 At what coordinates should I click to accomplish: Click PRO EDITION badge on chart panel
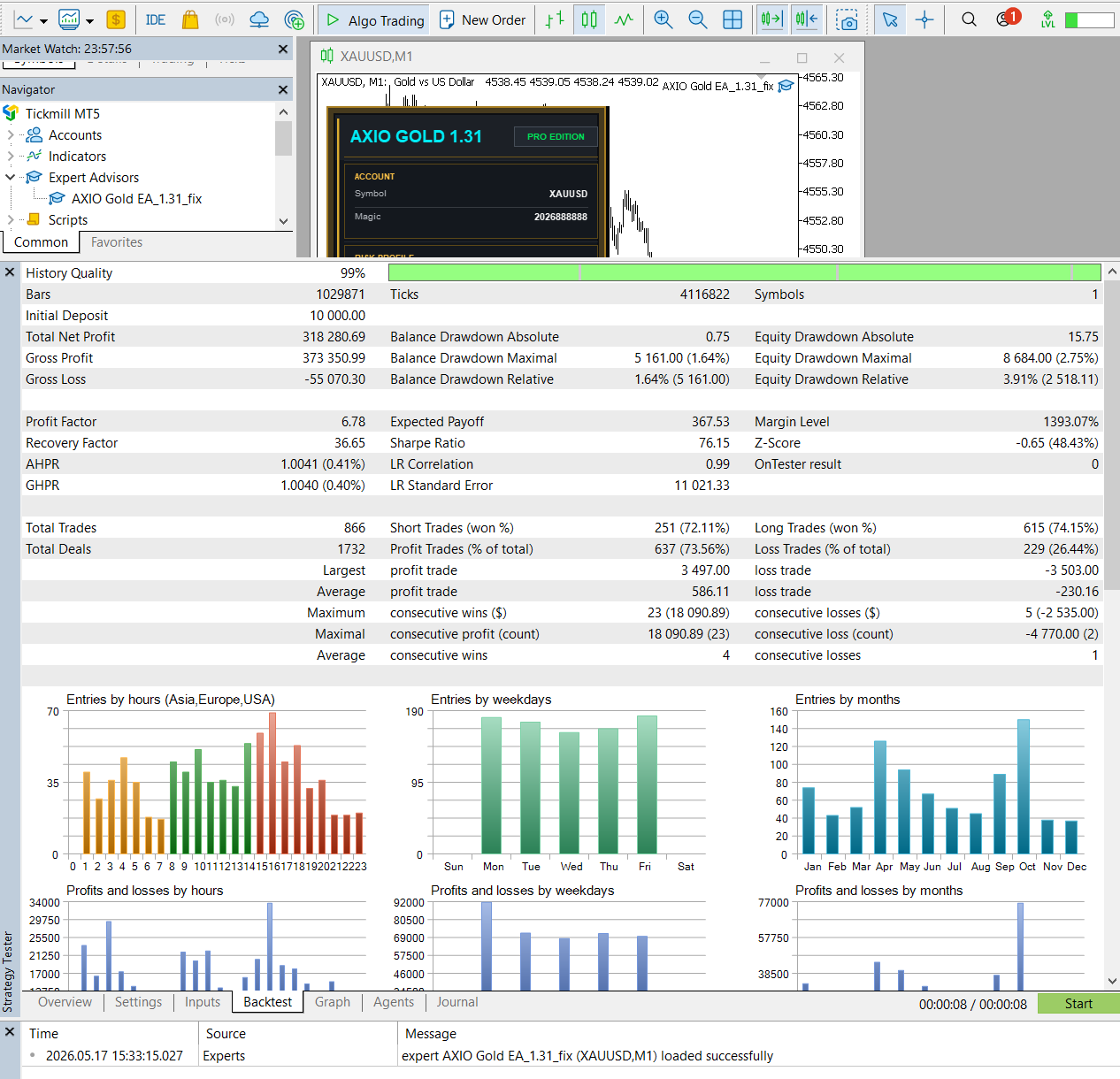556,137
